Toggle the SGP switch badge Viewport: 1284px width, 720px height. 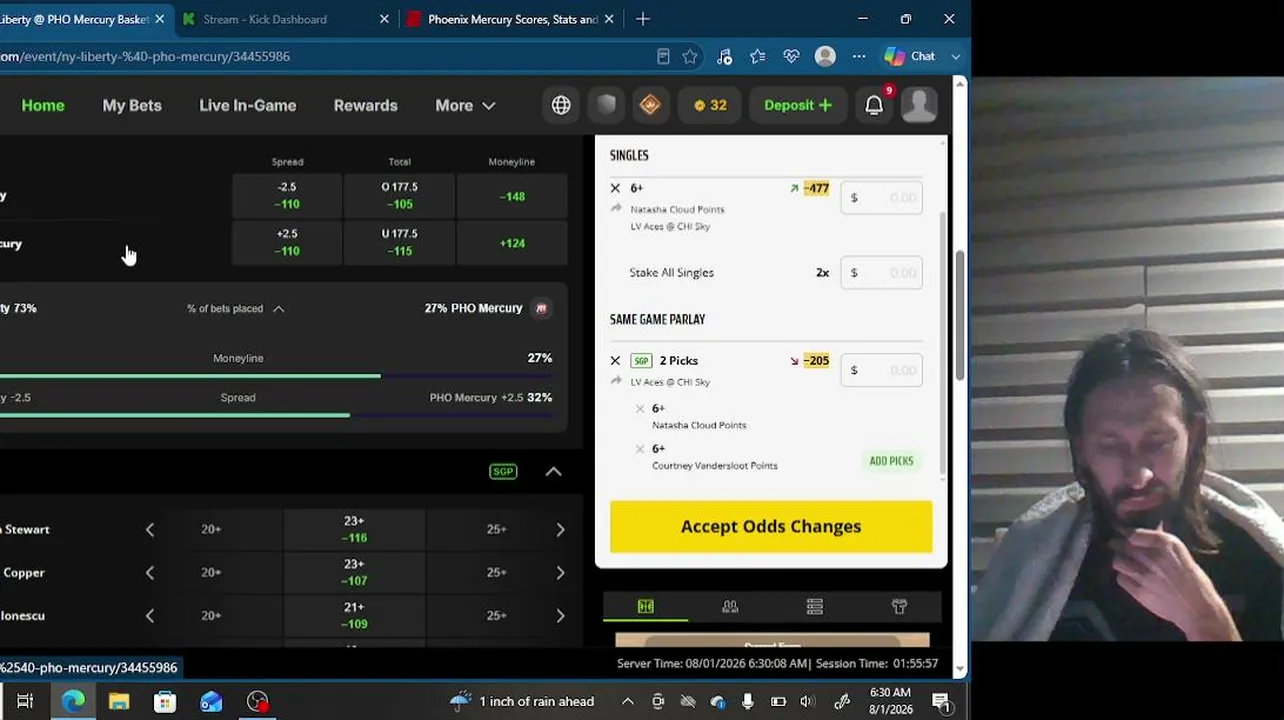click(x=503, y=471)
